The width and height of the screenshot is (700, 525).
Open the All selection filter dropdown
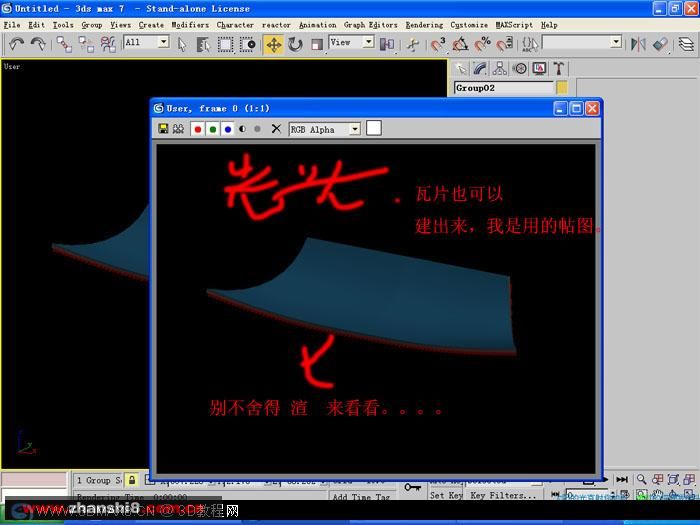point(163,42)
